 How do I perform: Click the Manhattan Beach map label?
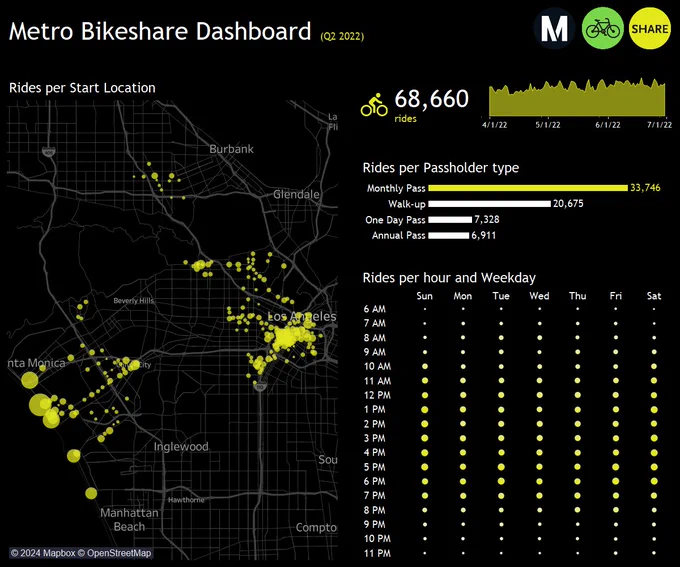[129, 520]
